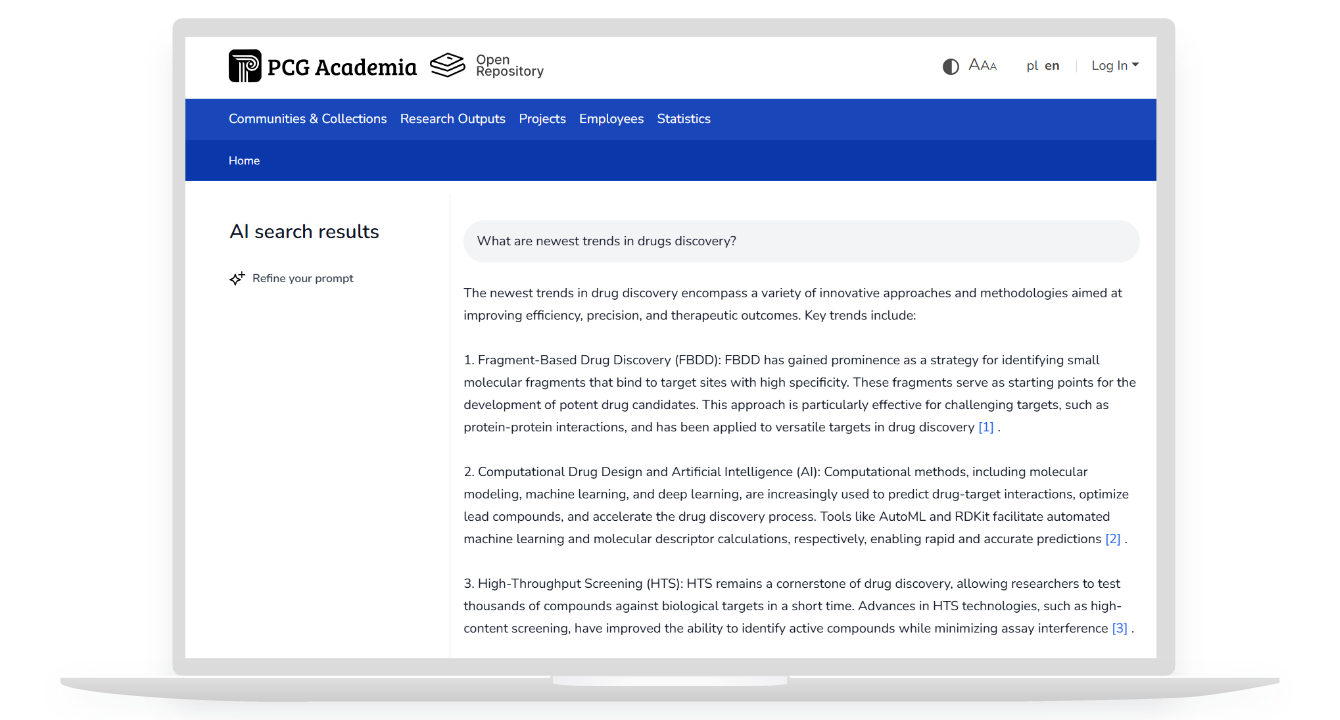Open citation reference [1]

tap(986, 427)
